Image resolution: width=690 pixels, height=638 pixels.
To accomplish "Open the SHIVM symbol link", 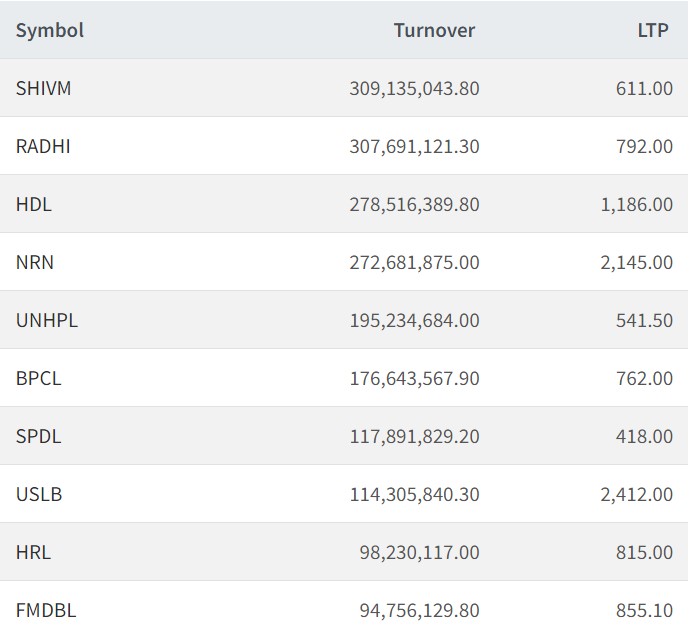I will (x=44, y=88).
